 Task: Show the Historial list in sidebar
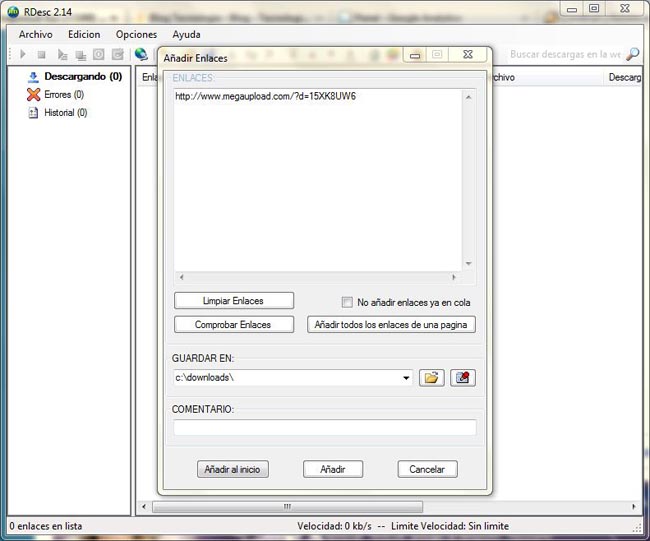coord(65,113)
